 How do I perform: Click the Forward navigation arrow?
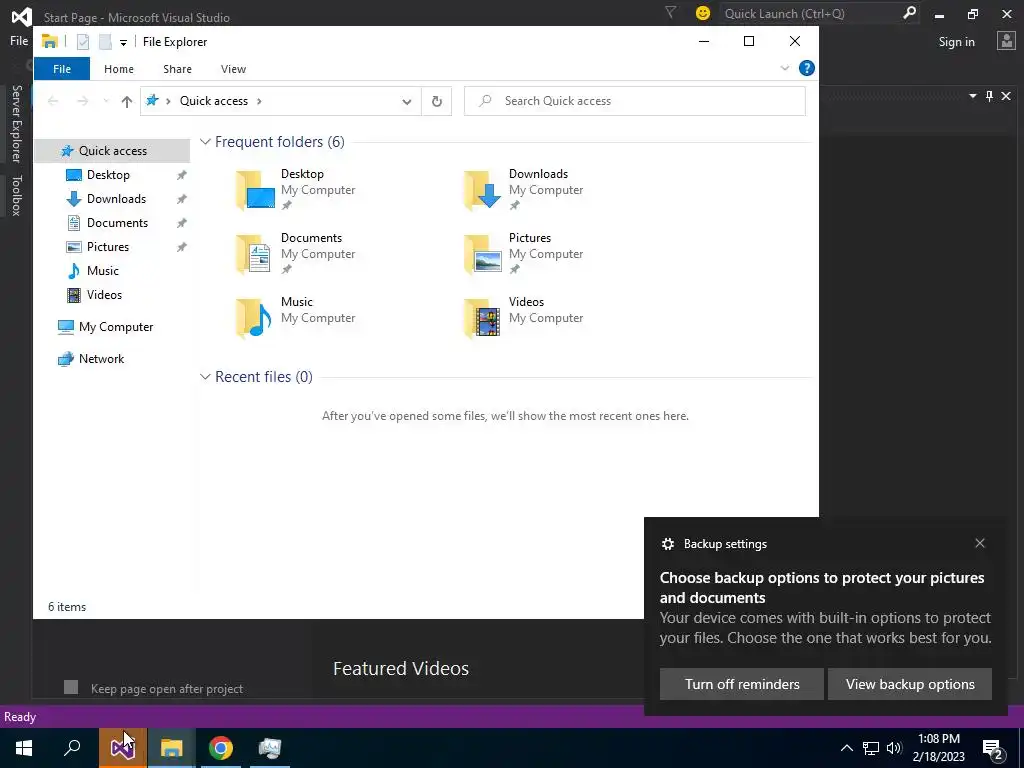82,101
